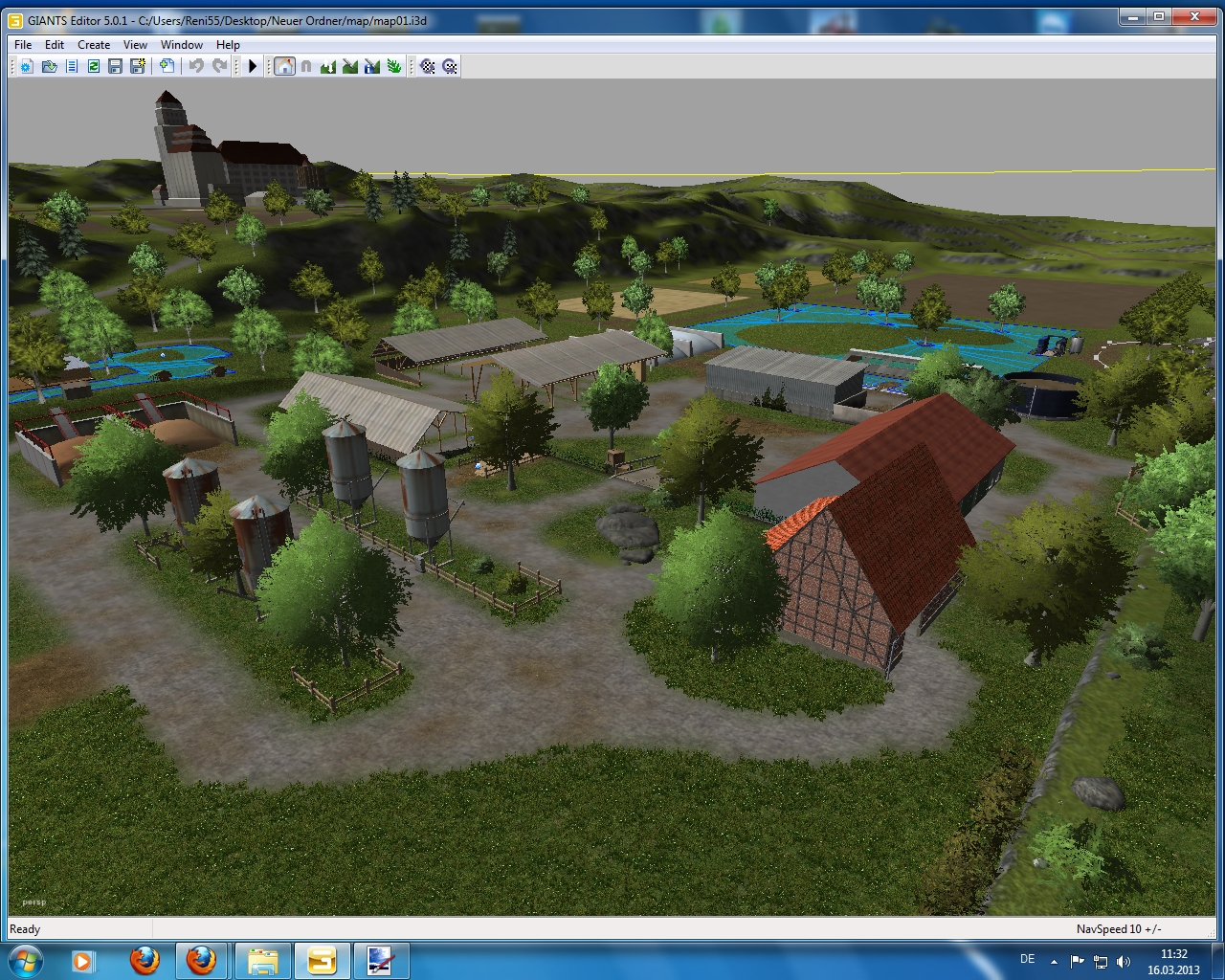Viewport: 1225px width, 980px height.
Task: Select the terrain foliage paint icon
Action: (x=394, y=66)
